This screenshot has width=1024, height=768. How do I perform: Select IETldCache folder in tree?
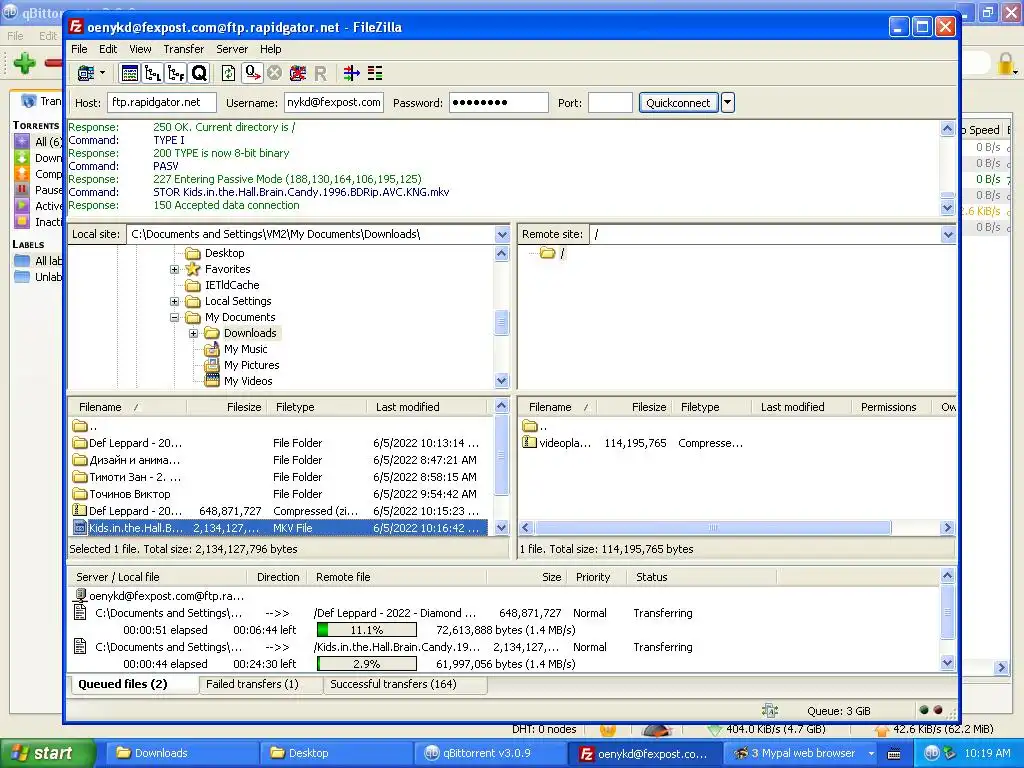(x=232, y=285)
